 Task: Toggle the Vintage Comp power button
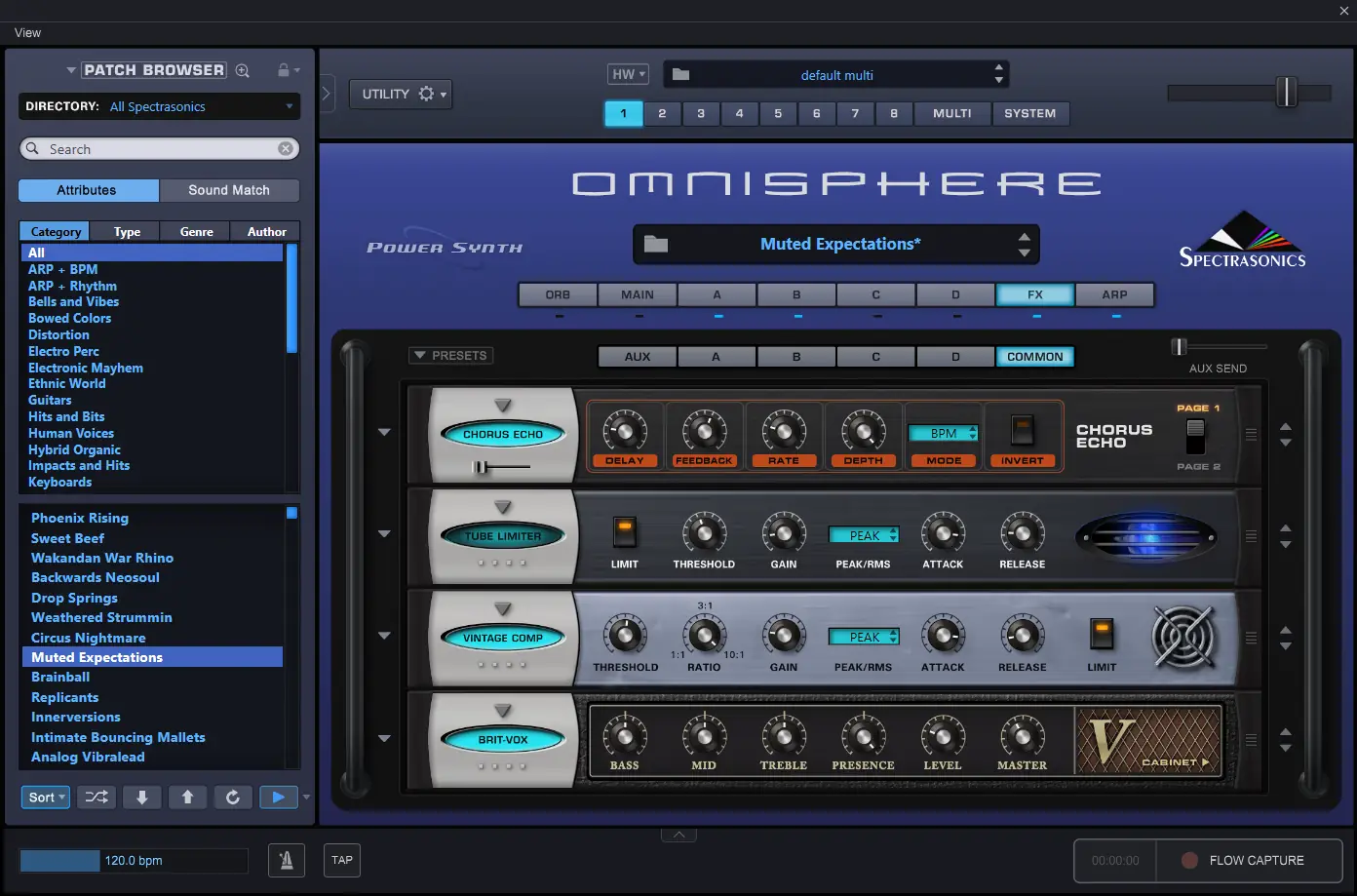click(x=503, y=638)
